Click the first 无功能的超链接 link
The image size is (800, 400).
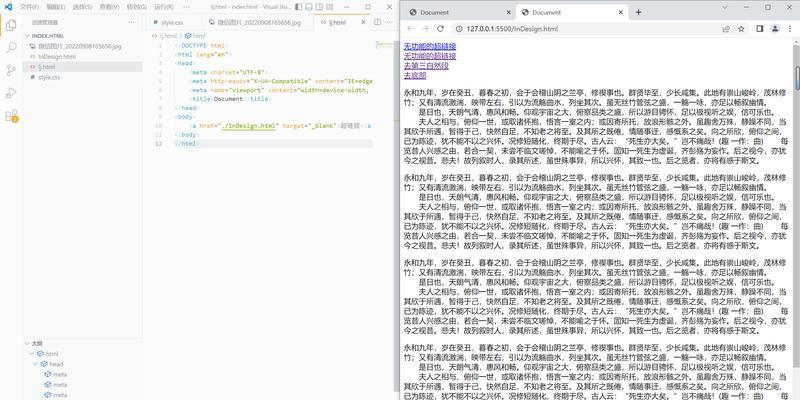tap(430, 46)
